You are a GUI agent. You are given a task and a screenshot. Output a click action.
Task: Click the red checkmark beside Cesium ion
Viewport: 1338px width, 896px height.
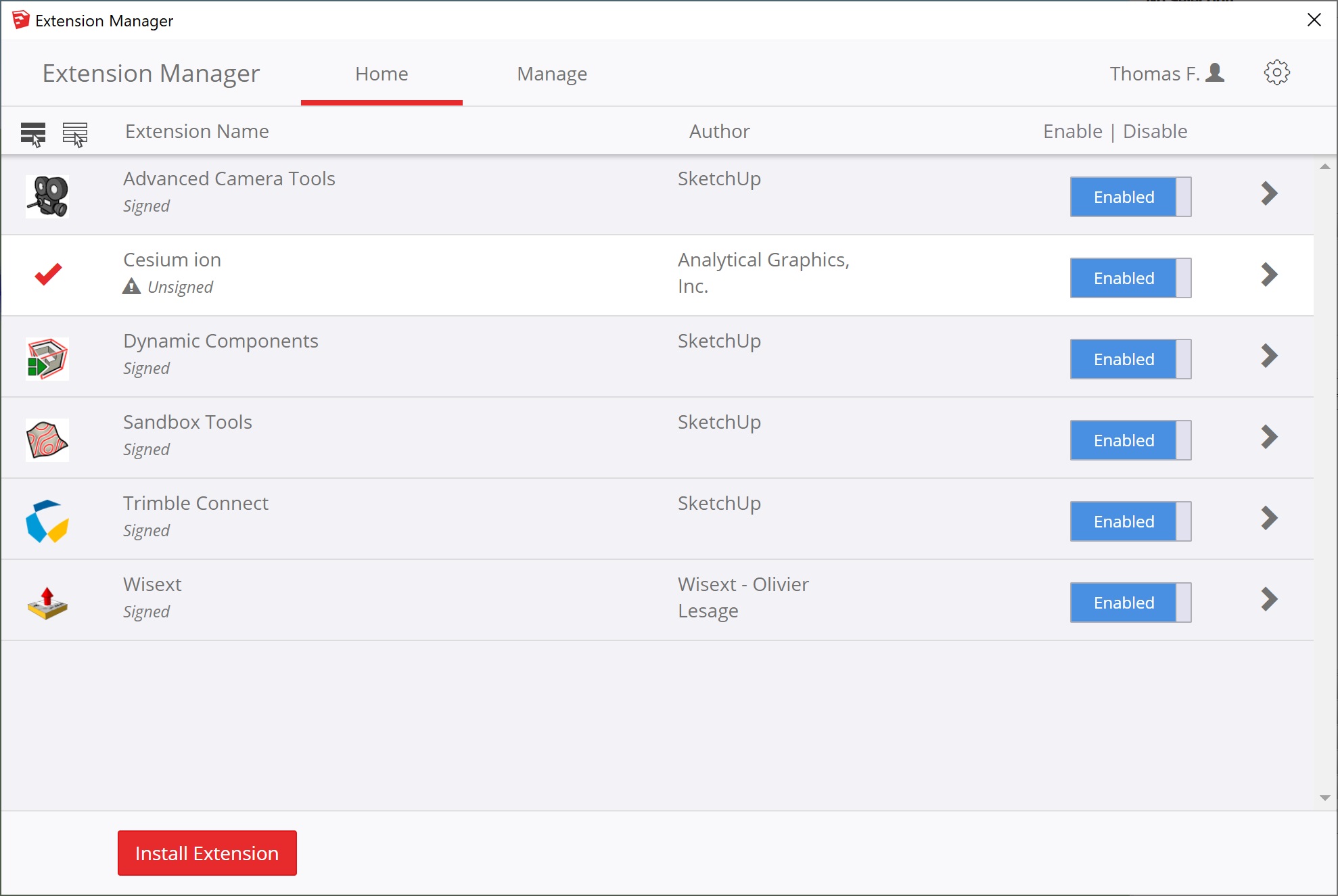tap(48, 275)
